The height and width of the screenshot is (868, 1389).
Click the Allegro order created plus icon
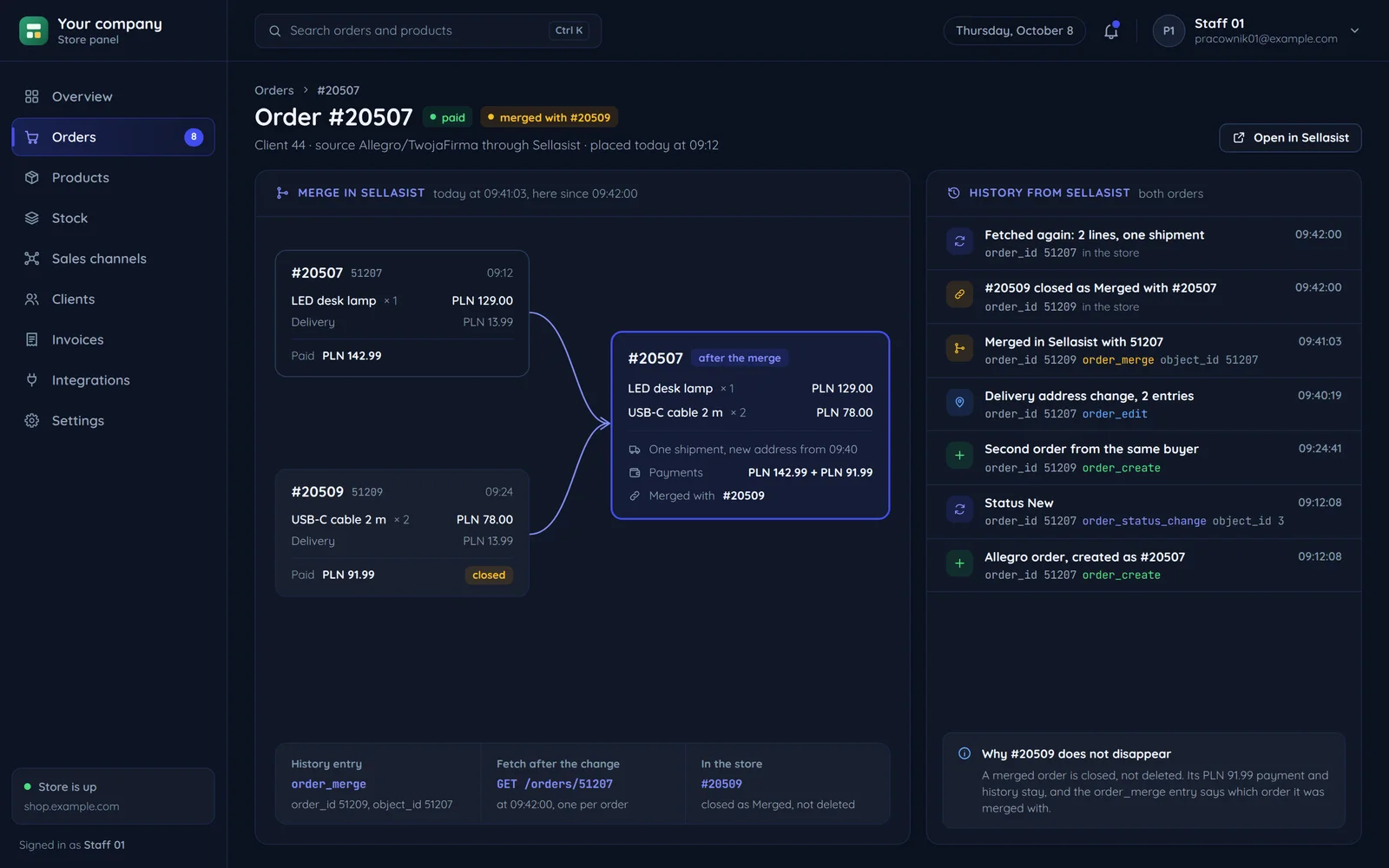[x=959, y=563]
